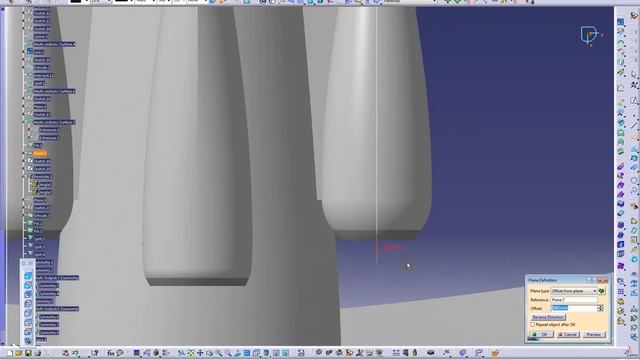Enable Repeat object after OK checkbox
640x360 pixels.
533,324
